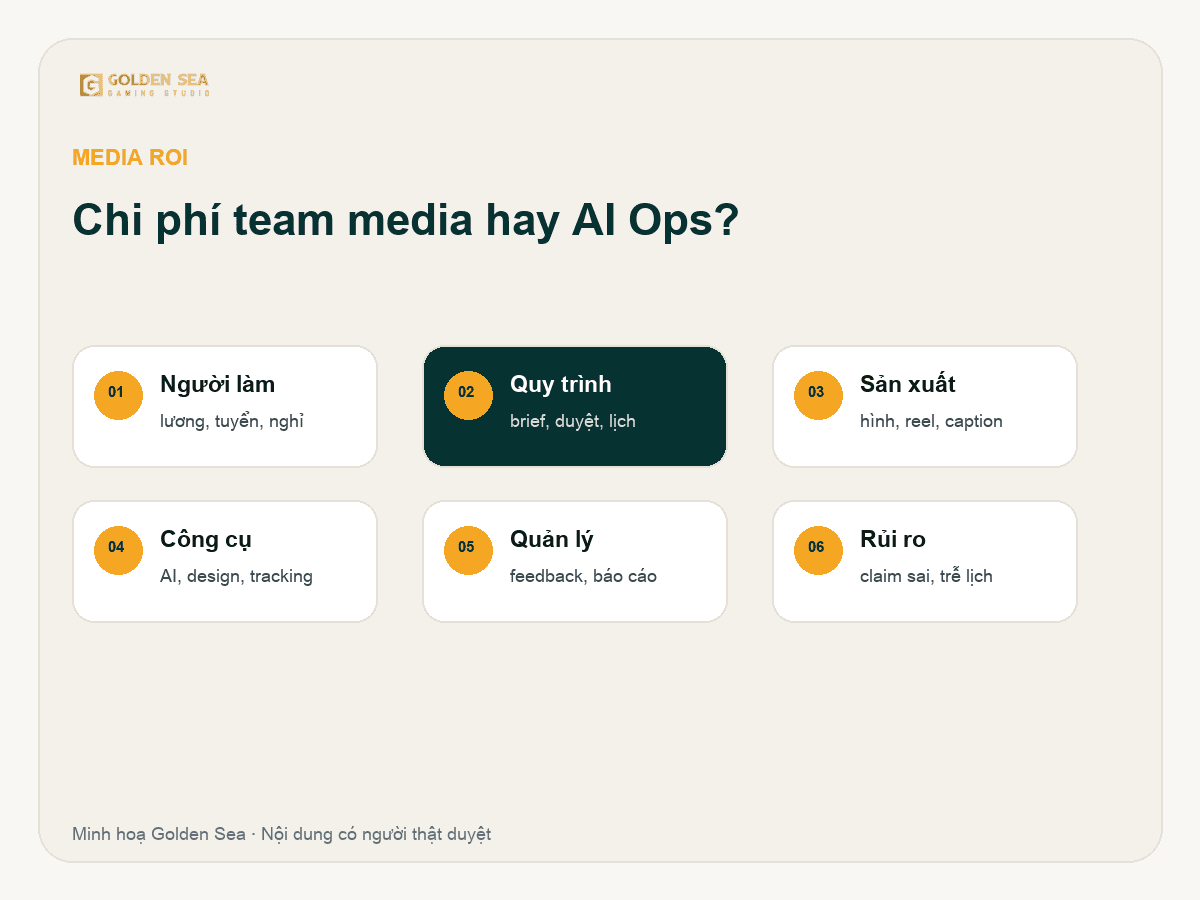Select the Quản lý card title
This screenshot has width=1200, height=900.
click(552, 539)
